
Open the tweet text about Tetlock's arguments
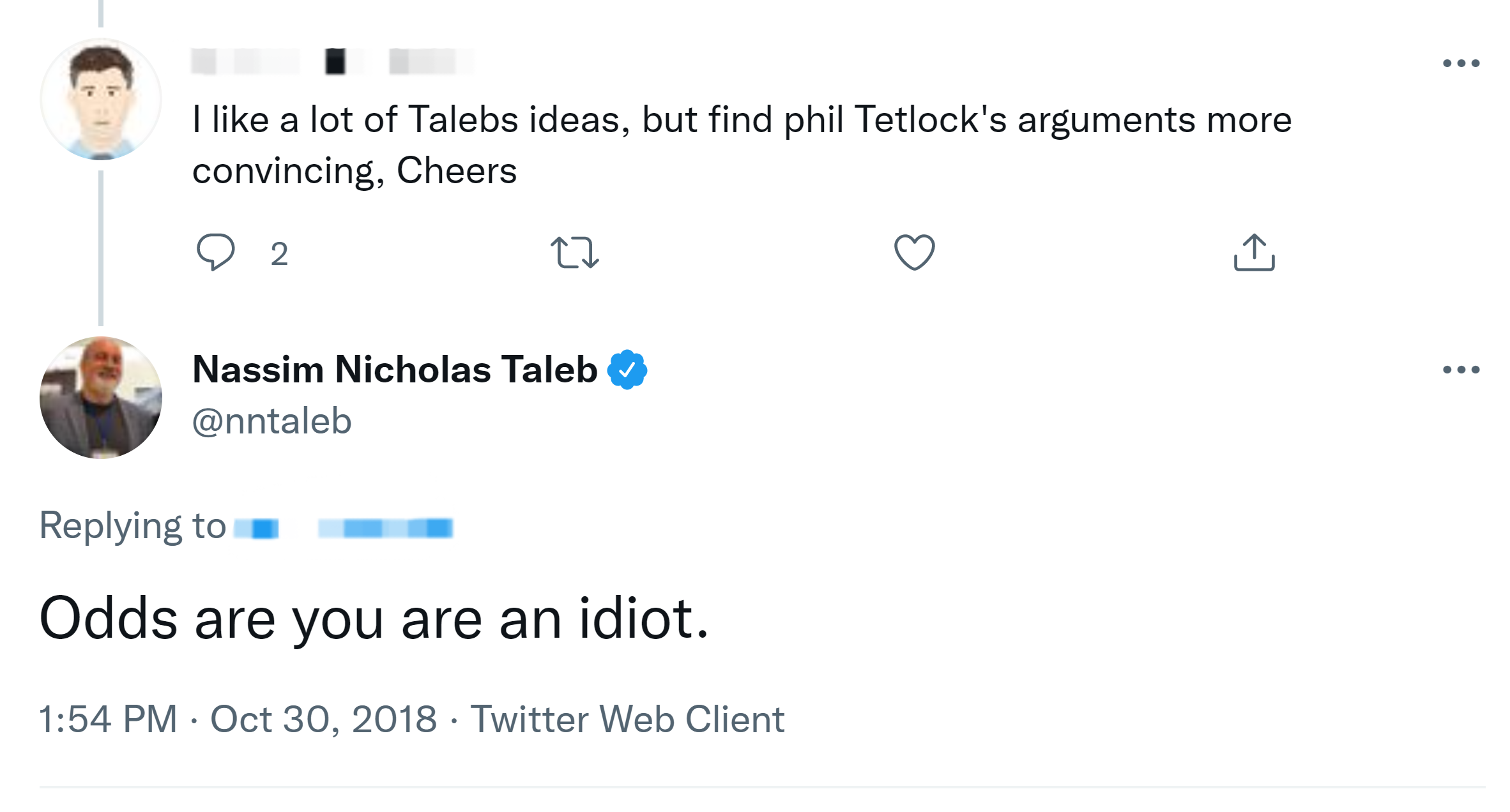coord(741,145)
